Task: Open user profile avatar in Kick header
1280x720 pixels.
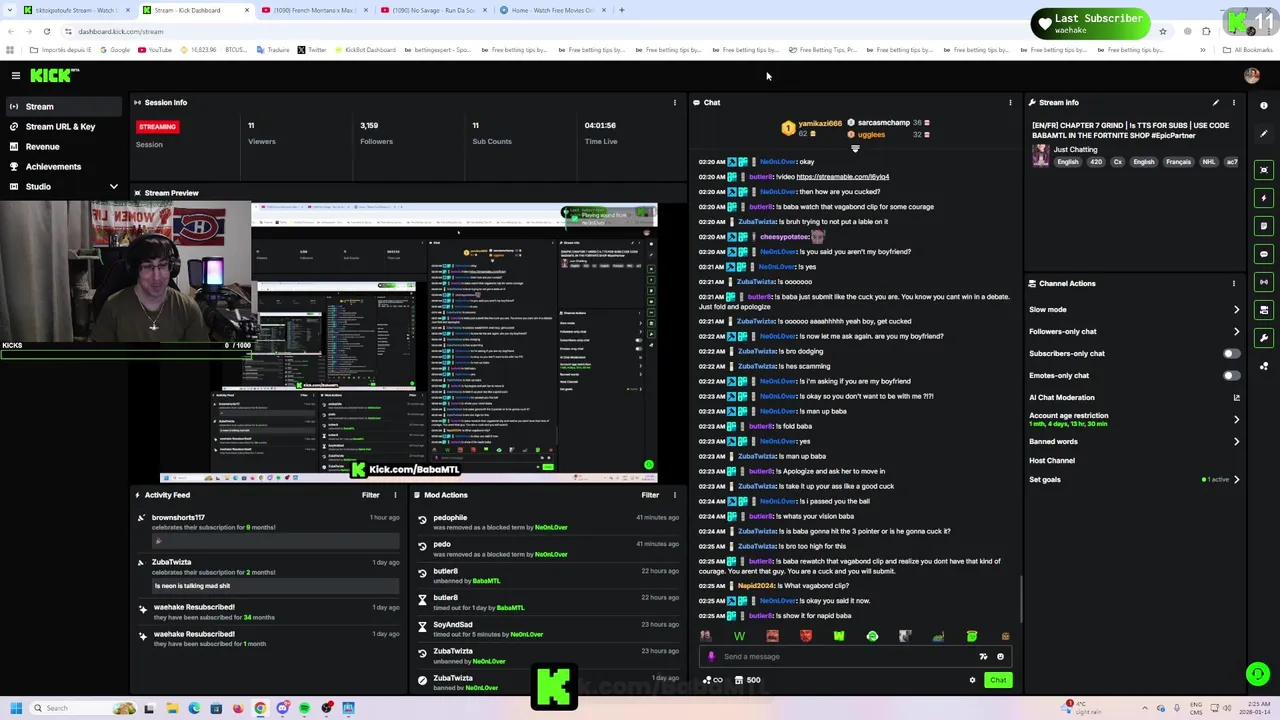Action: coord(1252,76)
